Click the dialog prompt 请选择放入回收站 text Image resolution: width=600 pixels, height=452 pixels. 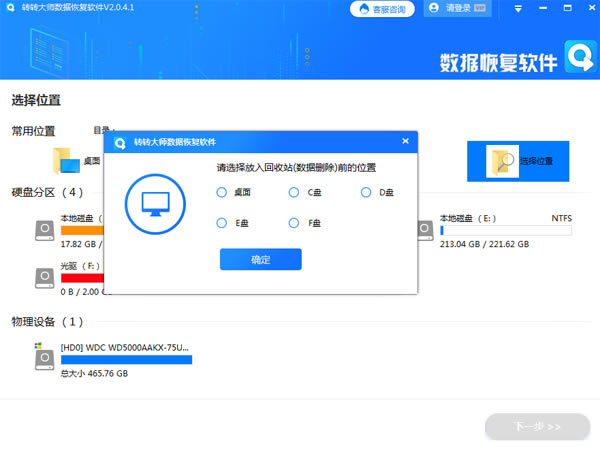[296, 168]
